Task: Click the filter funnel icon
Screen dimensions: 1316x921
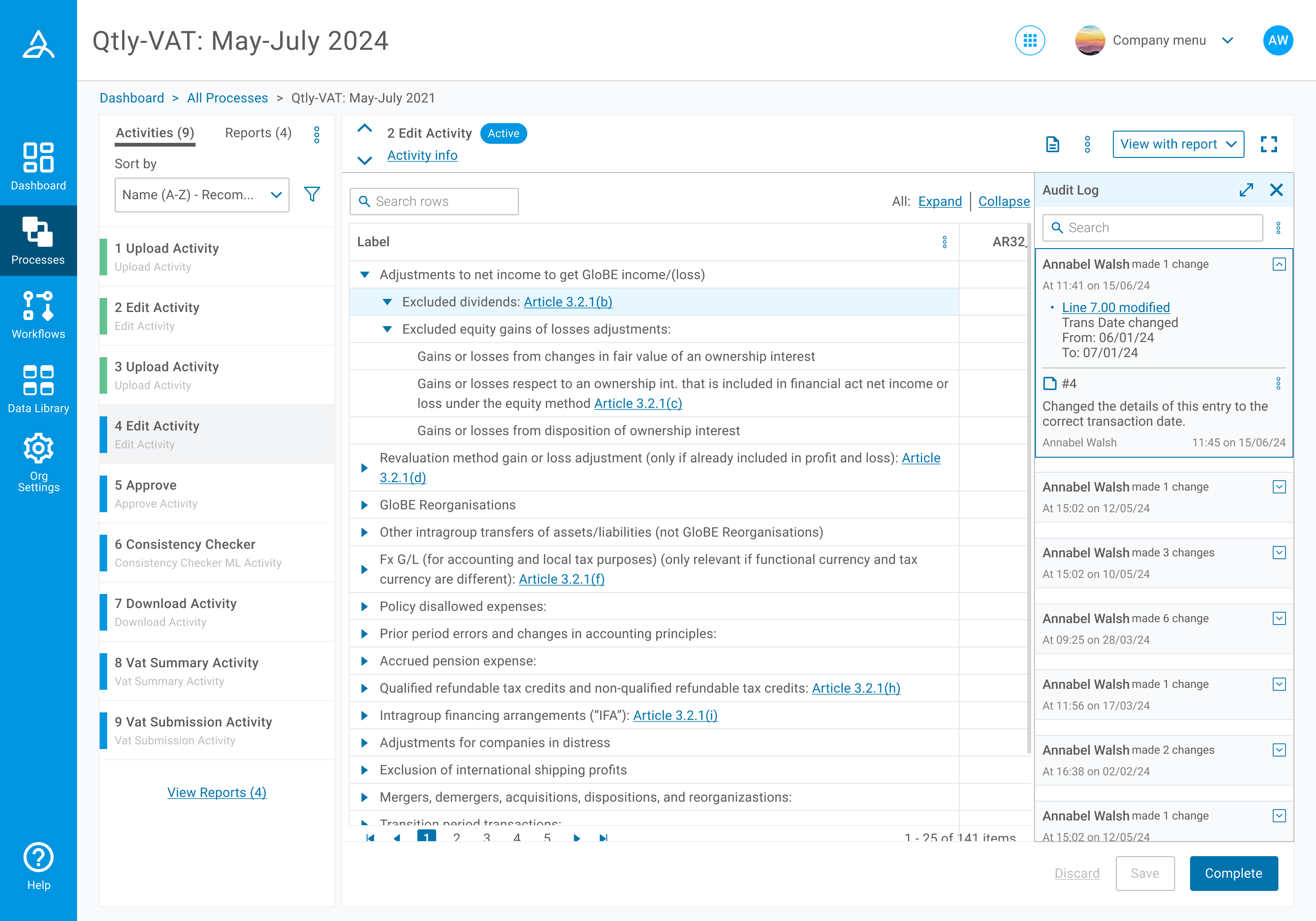Action: [312, 194]
